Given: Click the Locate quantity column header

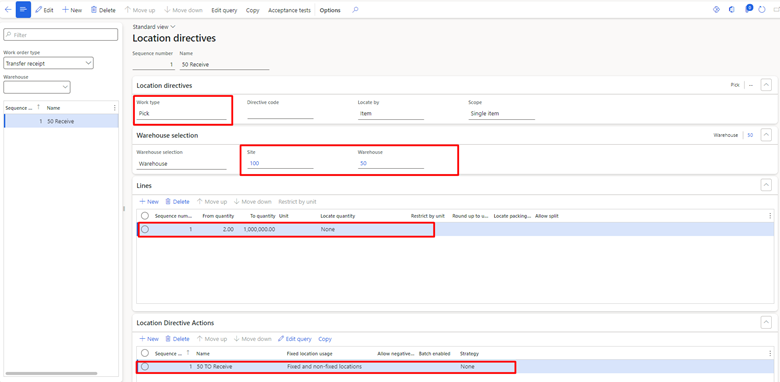Looking at the screenshot, I should tap(338, 216).
